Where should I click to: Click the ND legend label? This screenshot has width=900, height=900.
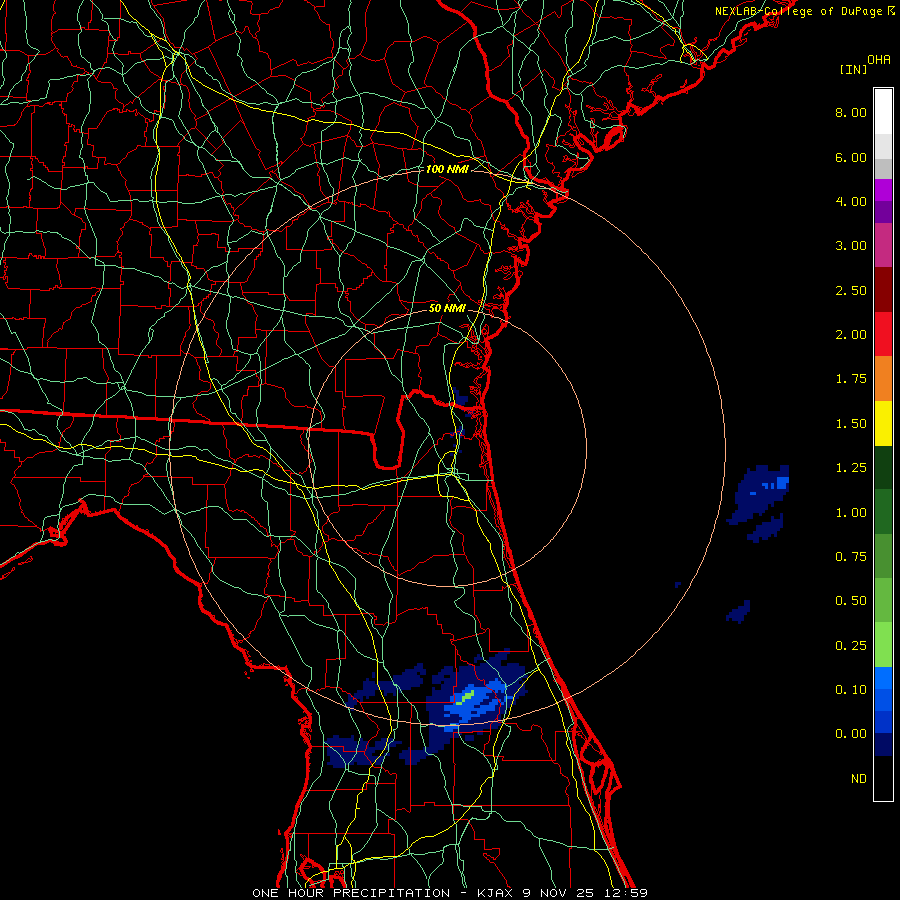[859, 779]
